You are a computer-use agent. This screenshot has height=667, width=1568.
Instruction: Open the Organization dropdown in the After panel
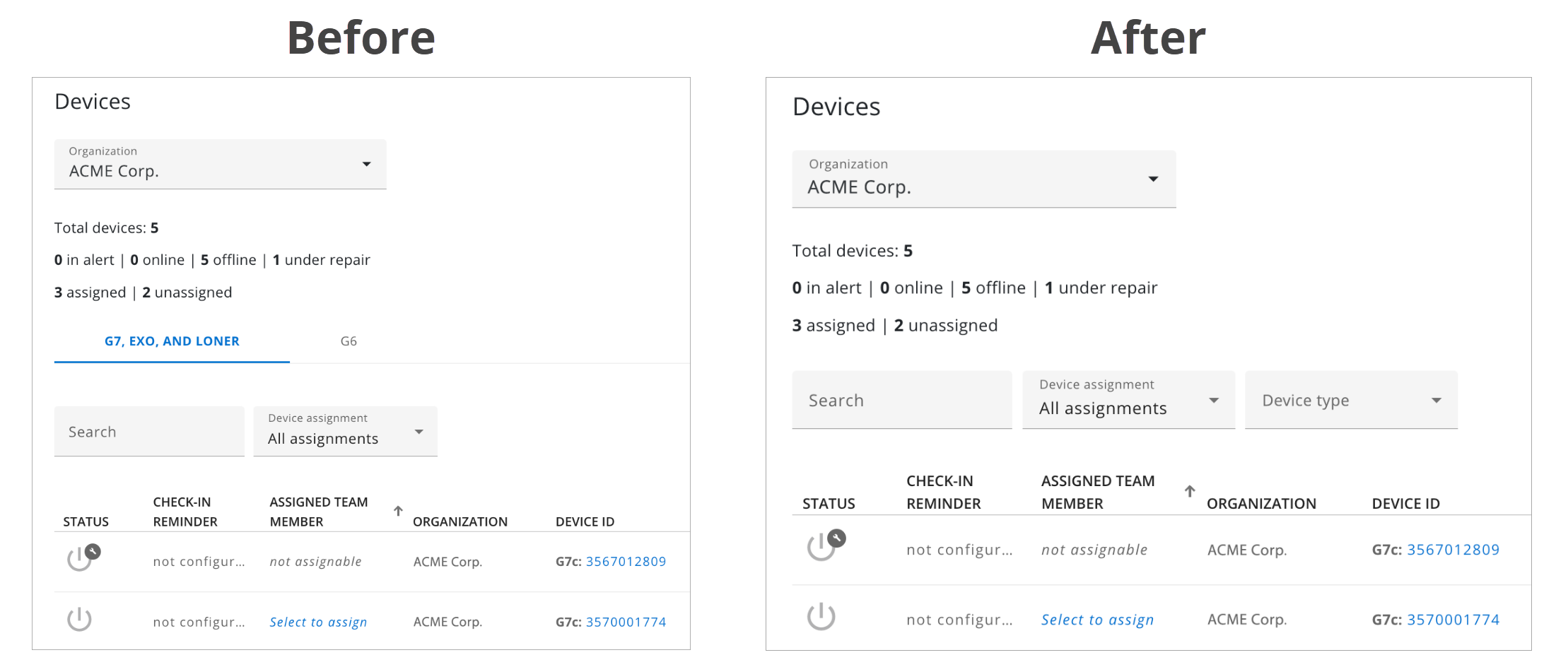[x=983, y=179]
